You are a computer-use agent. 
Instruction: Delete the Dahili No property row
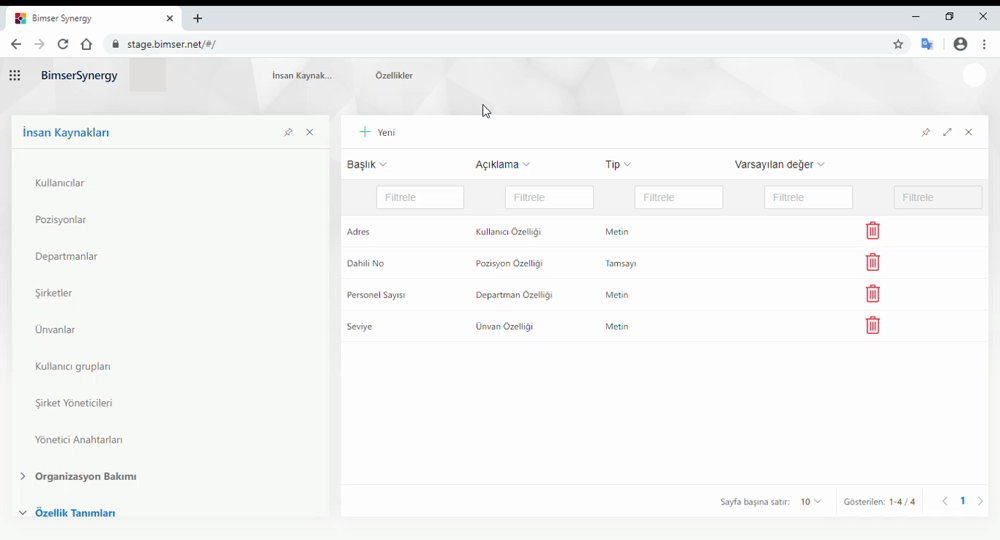tap(872, 263)
